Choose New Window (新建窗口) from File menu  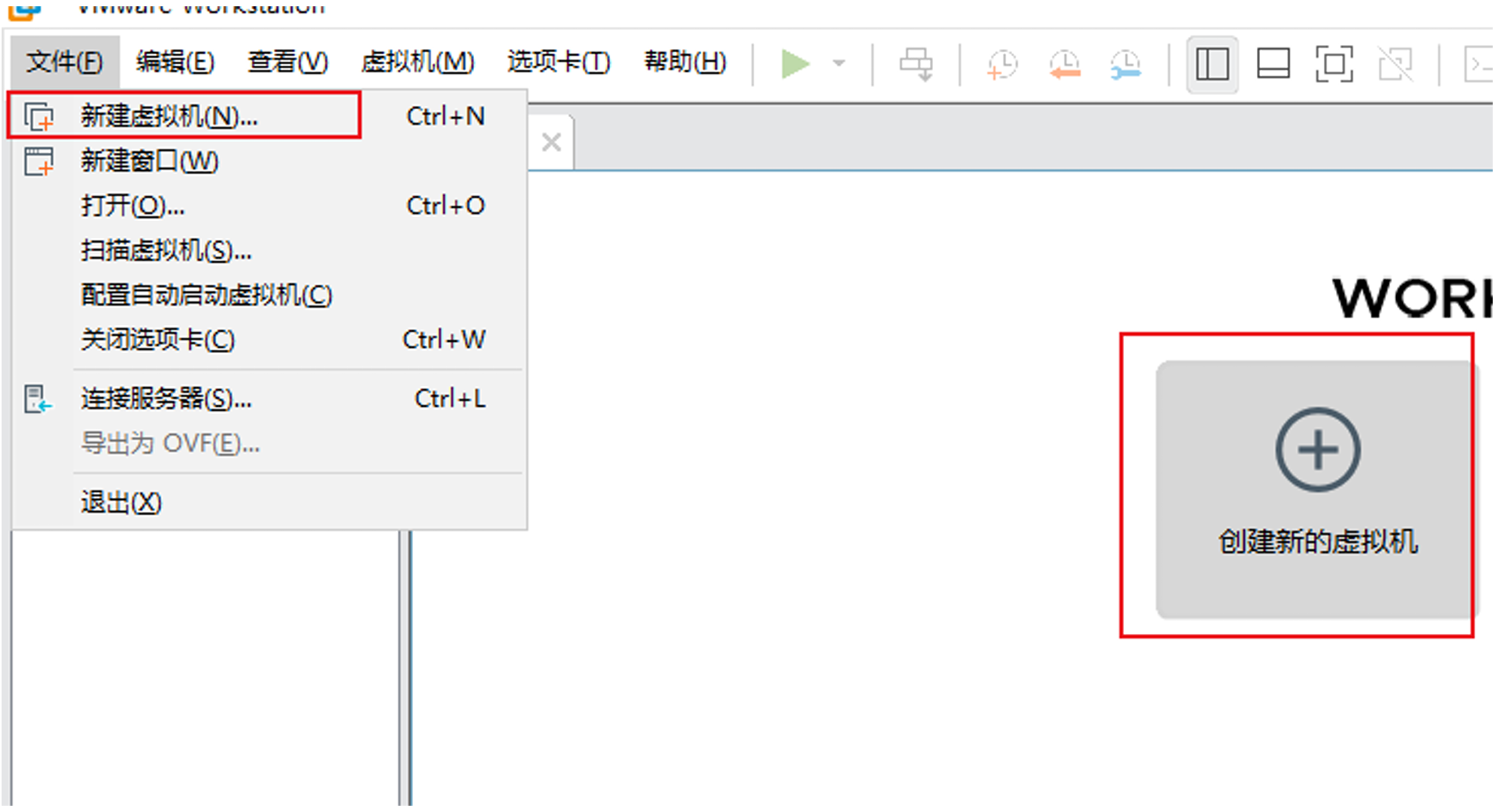coord(149,161)
